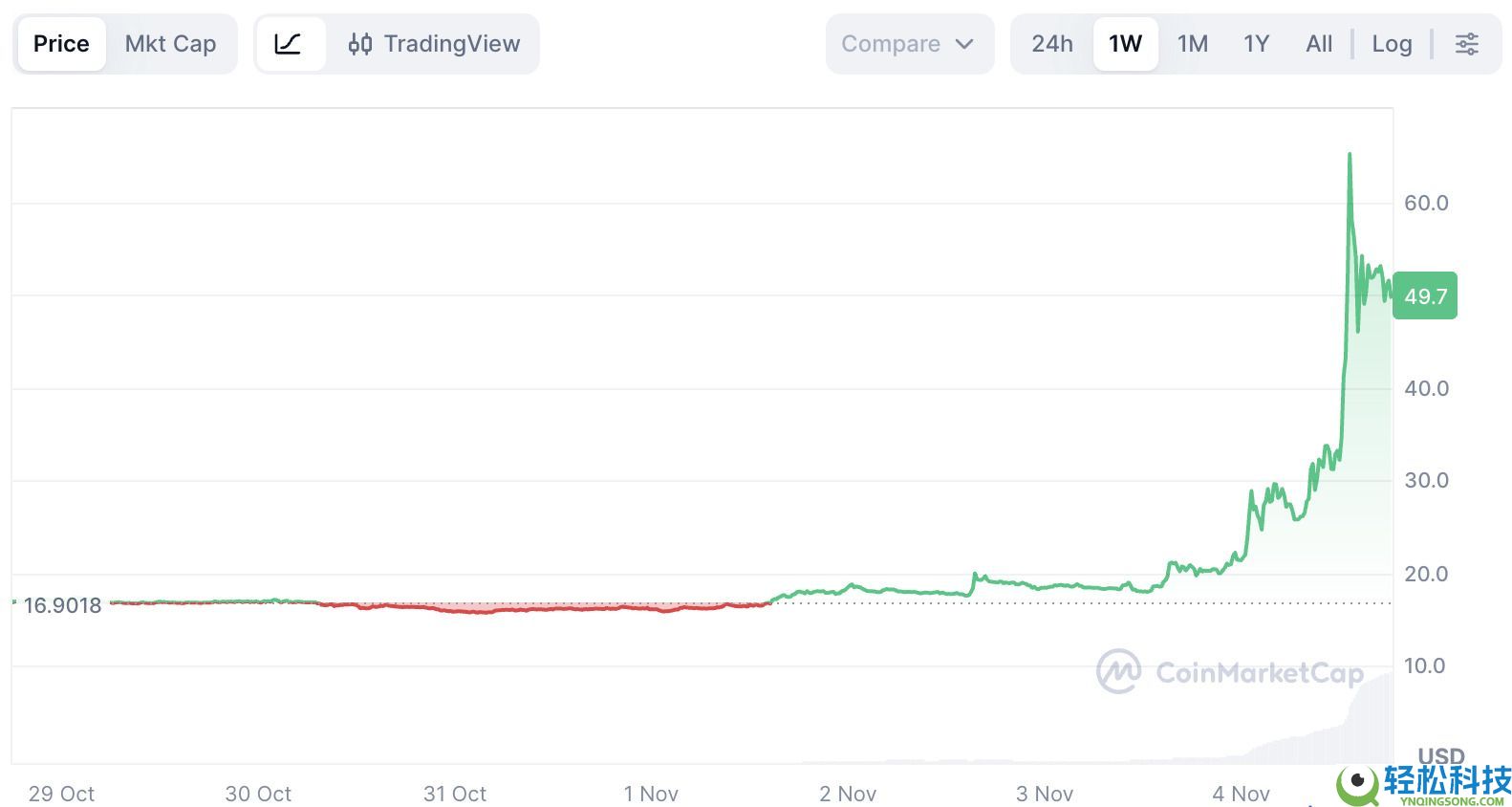Viewport: 1512px width, 807px height.
Task: Enable logarithmic scale with Log
Action: (x=1392, y=43)
